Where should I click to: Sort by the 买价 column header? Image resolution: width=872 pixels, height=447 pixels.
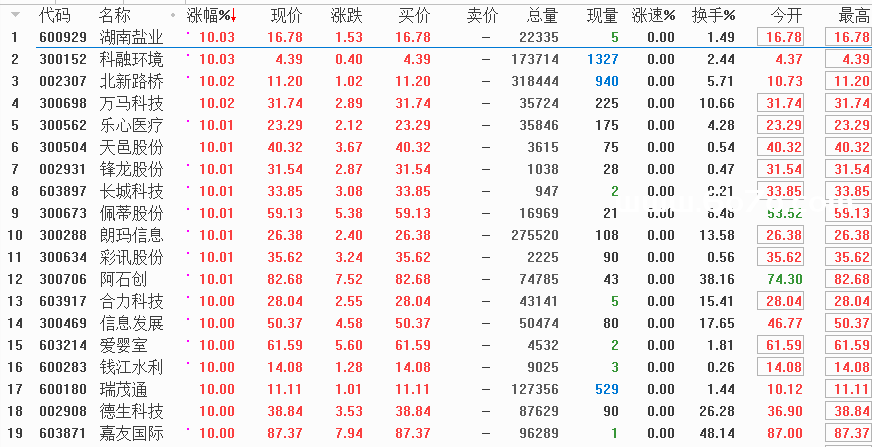414,16
